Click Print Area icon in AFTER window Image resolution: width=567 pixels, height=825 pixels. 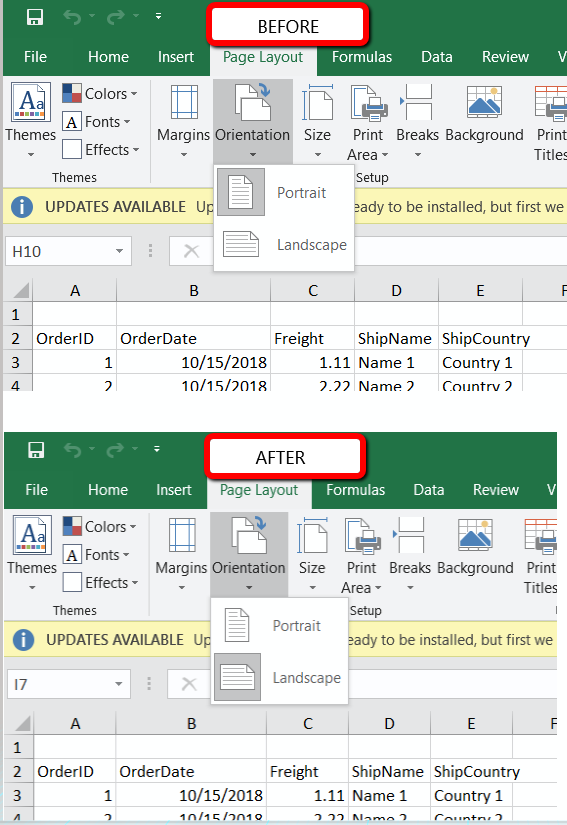363,536
